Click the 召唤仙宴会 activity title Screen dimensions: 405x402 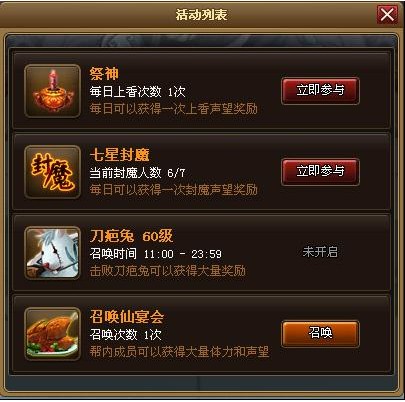(127, 316)
